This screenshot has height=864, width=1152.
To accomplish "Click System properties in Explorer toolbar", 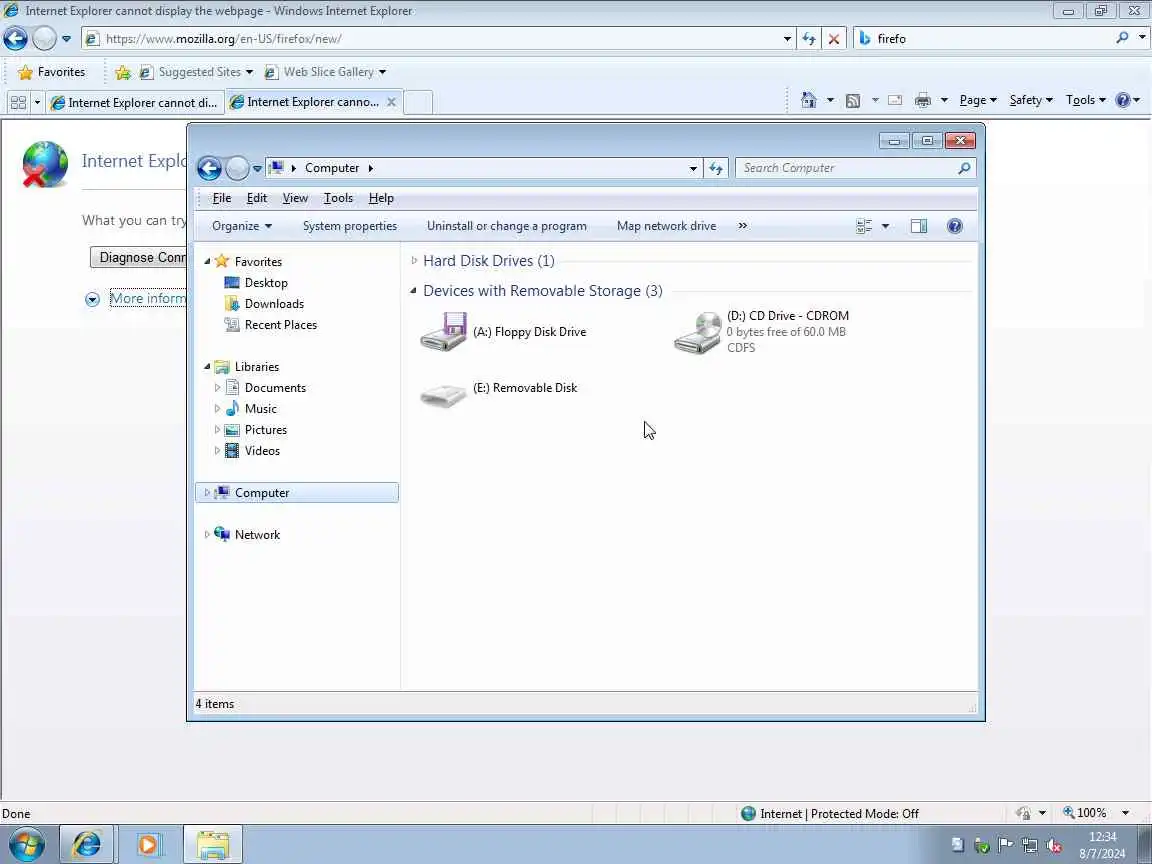I will pos(350,226).
